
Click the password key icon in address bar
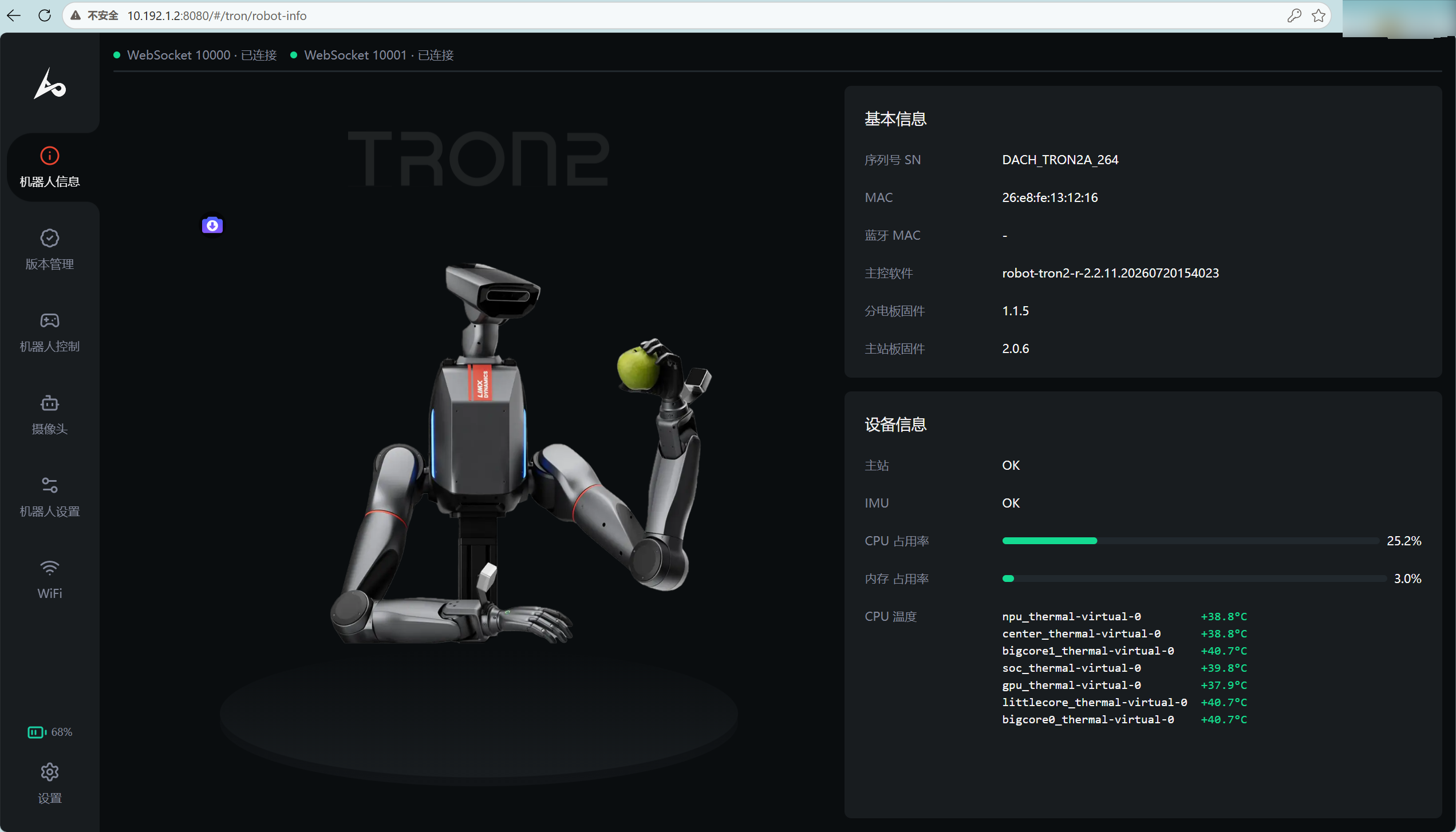point(1294,15)
